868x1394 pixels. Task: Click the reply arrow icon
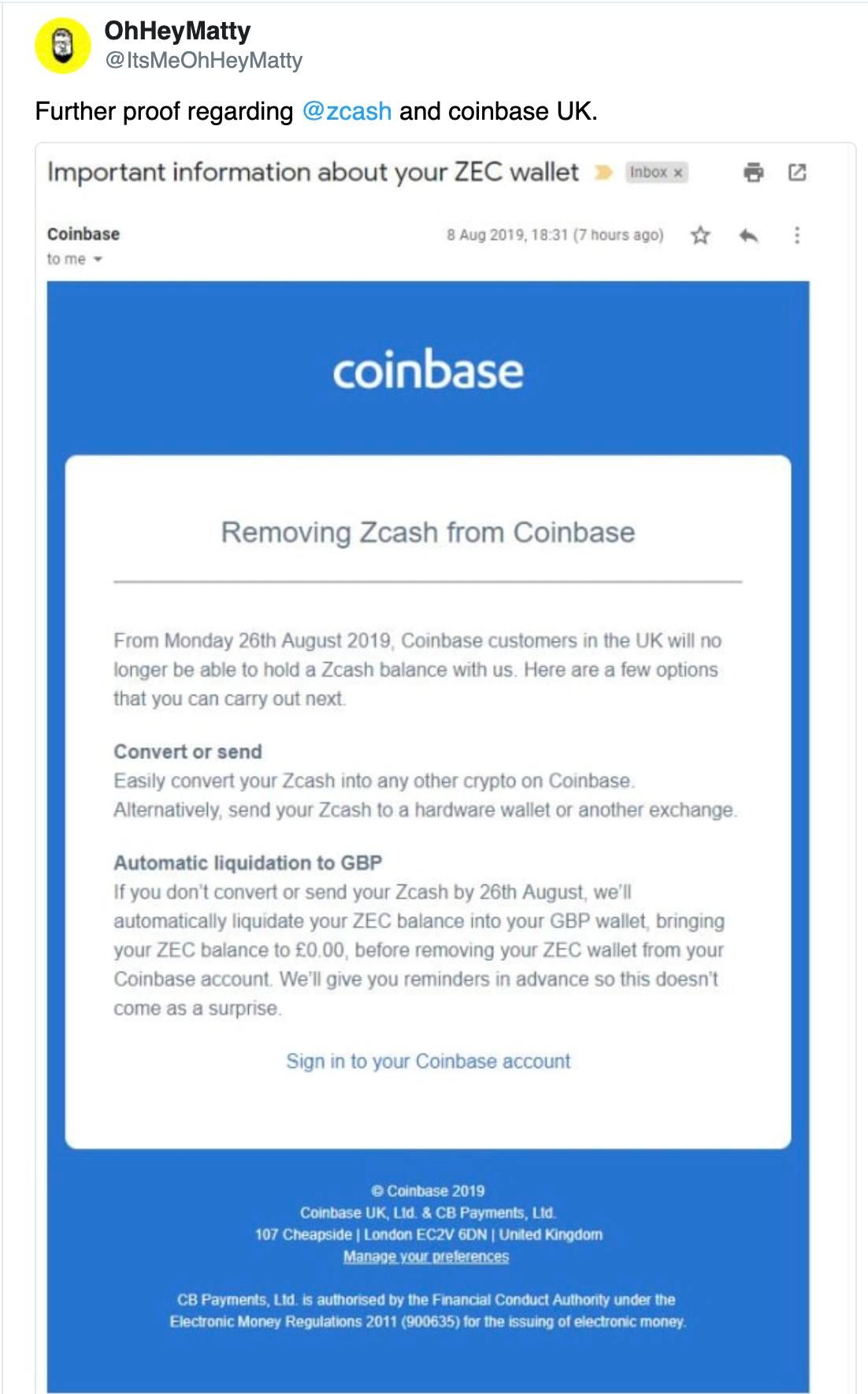click(749, 235)
